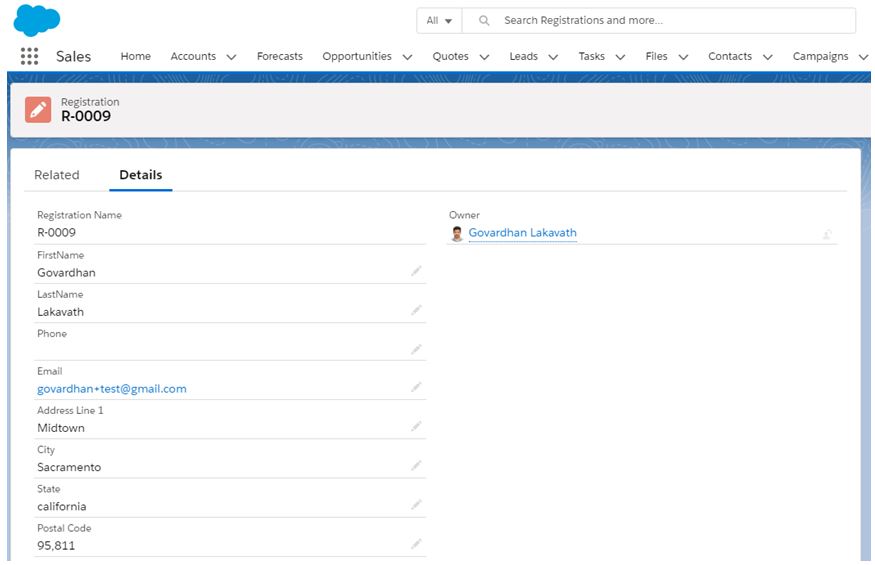Open the All search scope dropdown
Screen dimensions: 875x565
439,21
